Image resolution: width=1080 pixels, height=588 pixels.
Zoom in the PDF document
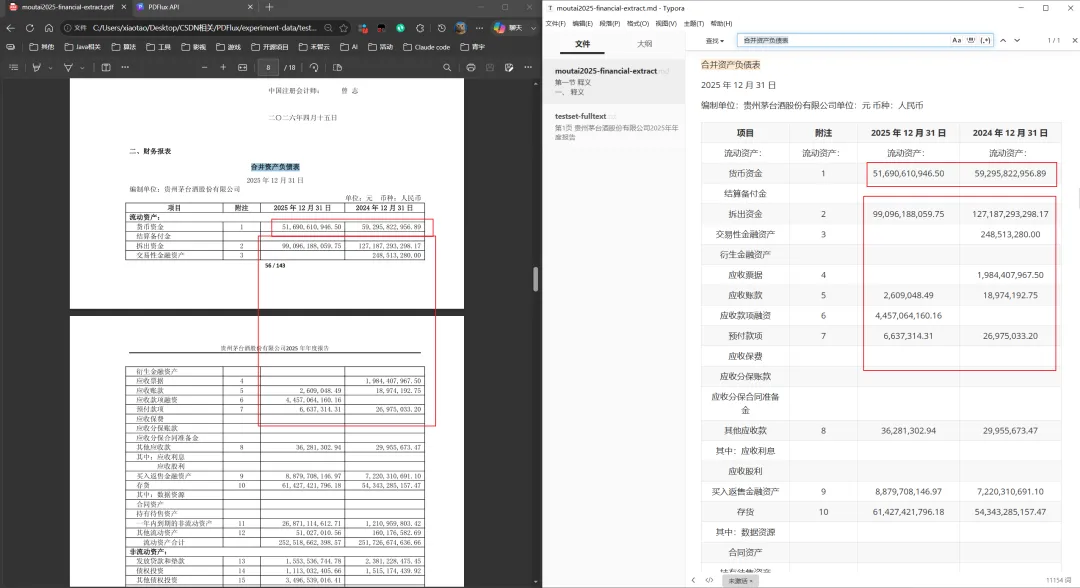click(223, 67)
